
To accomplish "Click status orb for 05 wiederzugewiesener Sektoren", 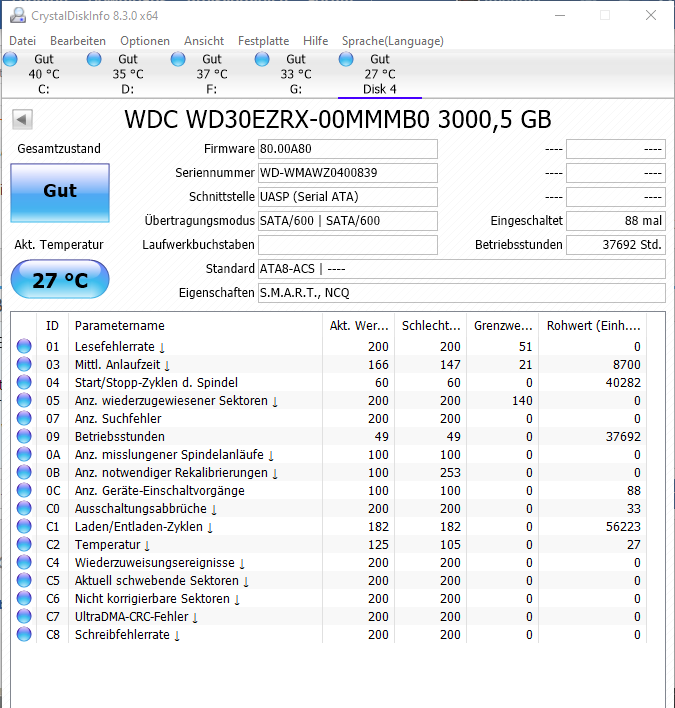I will (x=24, y=401).
